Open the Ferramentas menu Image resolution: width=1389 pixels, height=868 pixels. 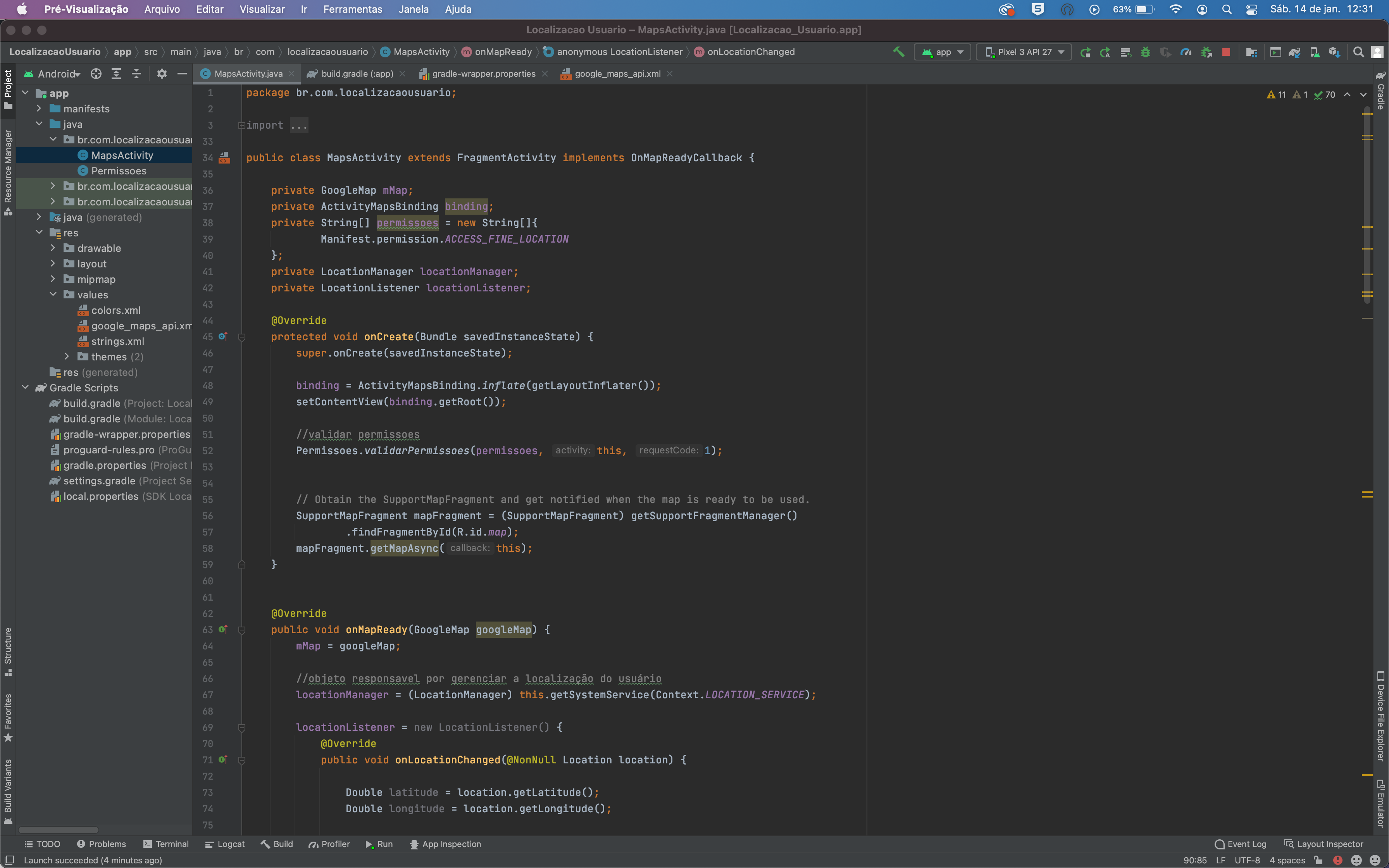point(352,9)
